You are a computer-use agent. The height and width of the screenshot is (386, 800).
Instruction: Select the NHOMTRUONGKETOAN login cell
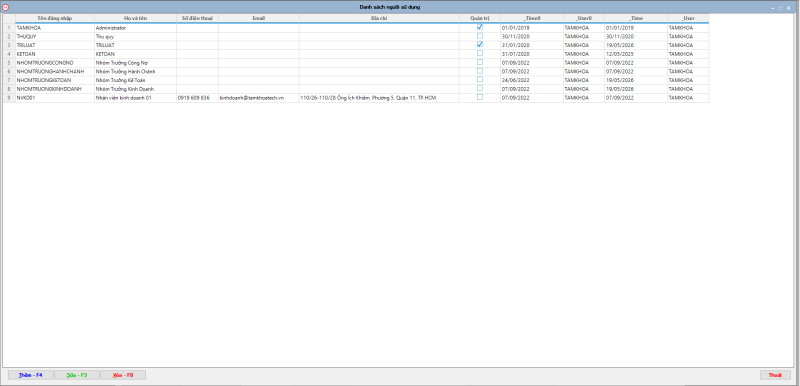pyautogui.click(x=55, y=81)
